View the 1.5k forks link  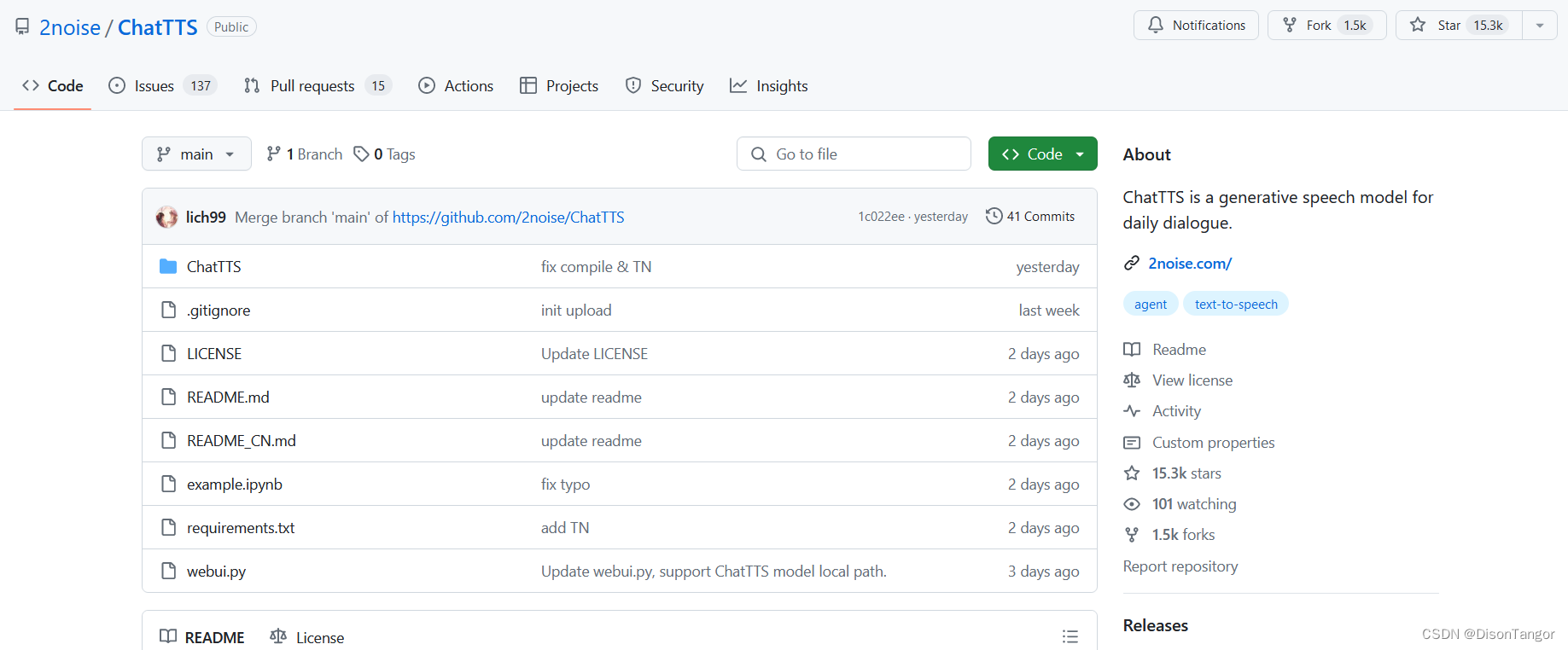click(x=1169, y=535)
